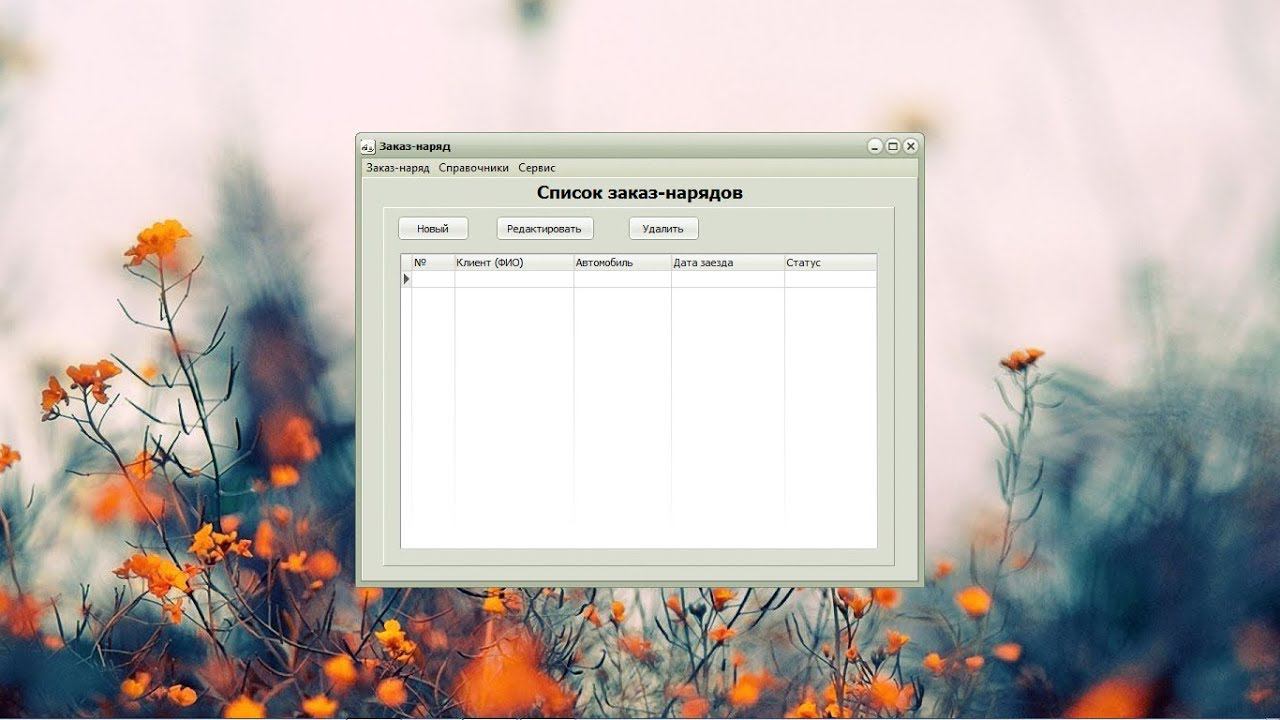Click the Новый button
Image resolution: width=1280 pixels, height=720 pixels.
(433, 229)
